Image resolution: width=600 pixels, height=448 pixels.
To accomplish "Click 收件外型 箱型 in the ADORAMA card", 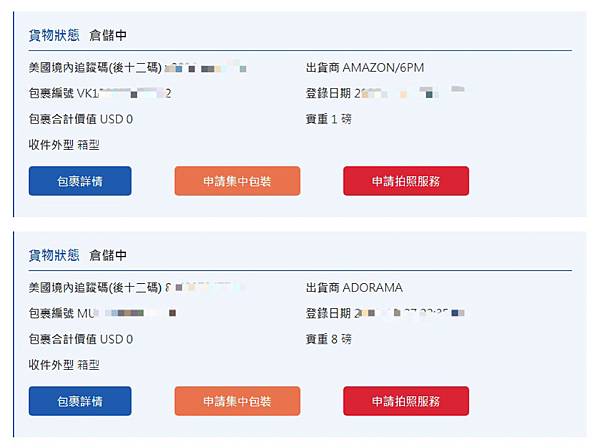I will pos(65,365).
